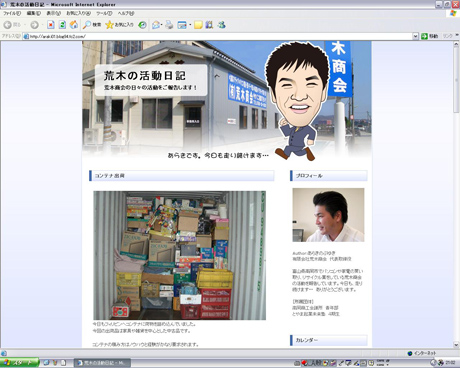Click the profile portrait photo
This screenshot has height=368, width=460.
tap(328, 215)
